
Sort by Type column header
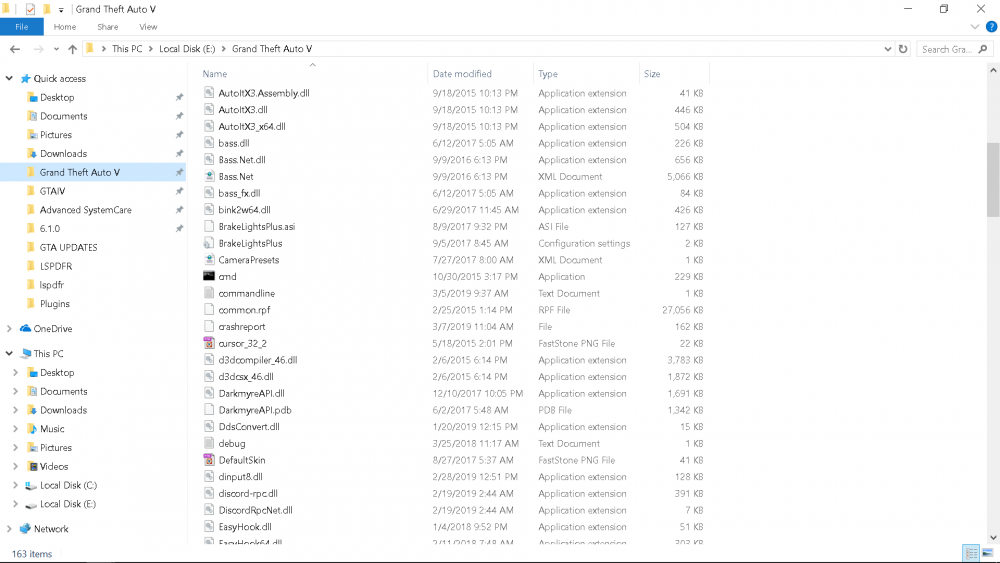coord(548,74)
